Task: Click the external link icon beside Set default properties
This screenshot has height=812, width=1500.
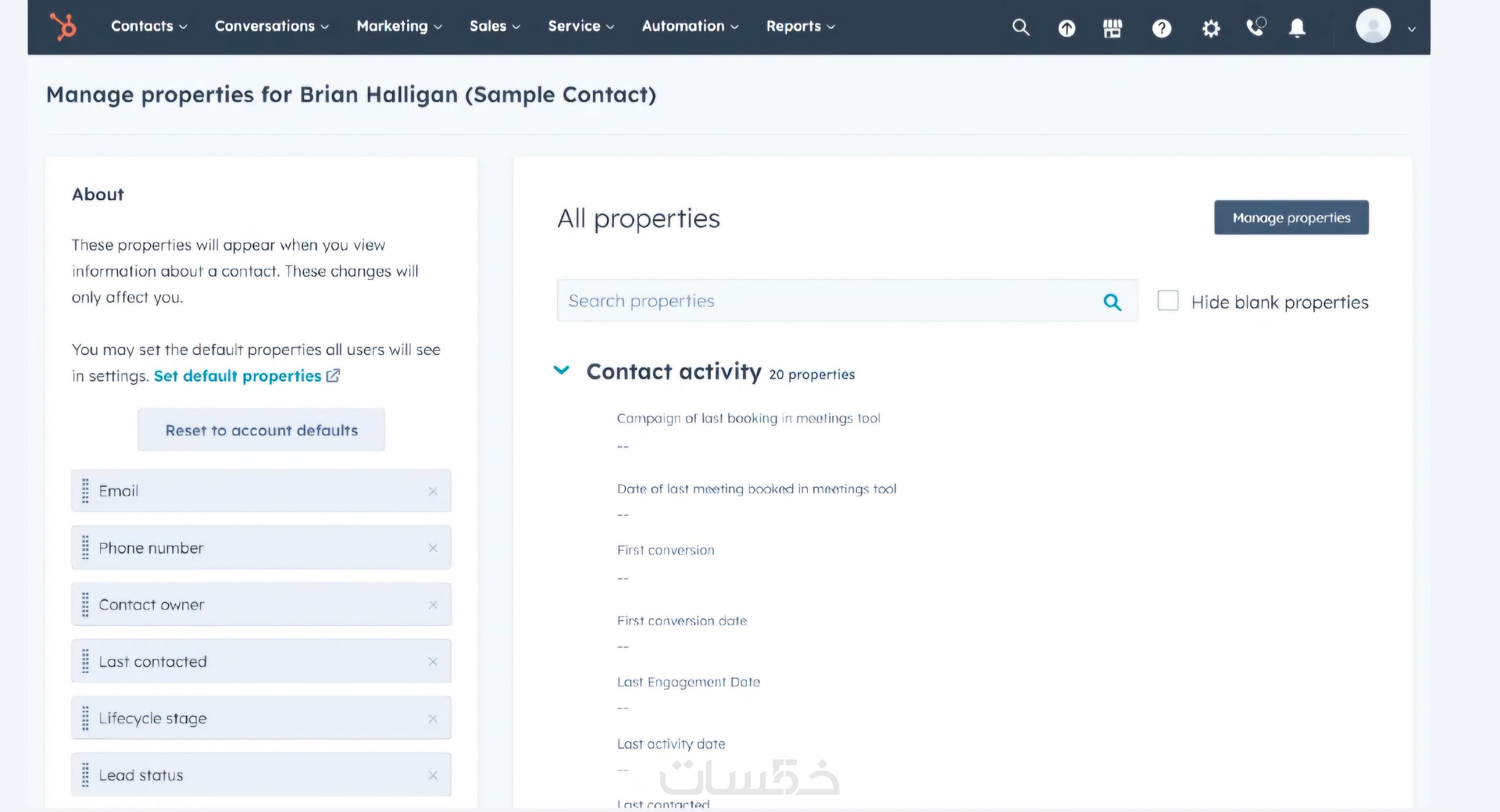Action: point(333,375)
